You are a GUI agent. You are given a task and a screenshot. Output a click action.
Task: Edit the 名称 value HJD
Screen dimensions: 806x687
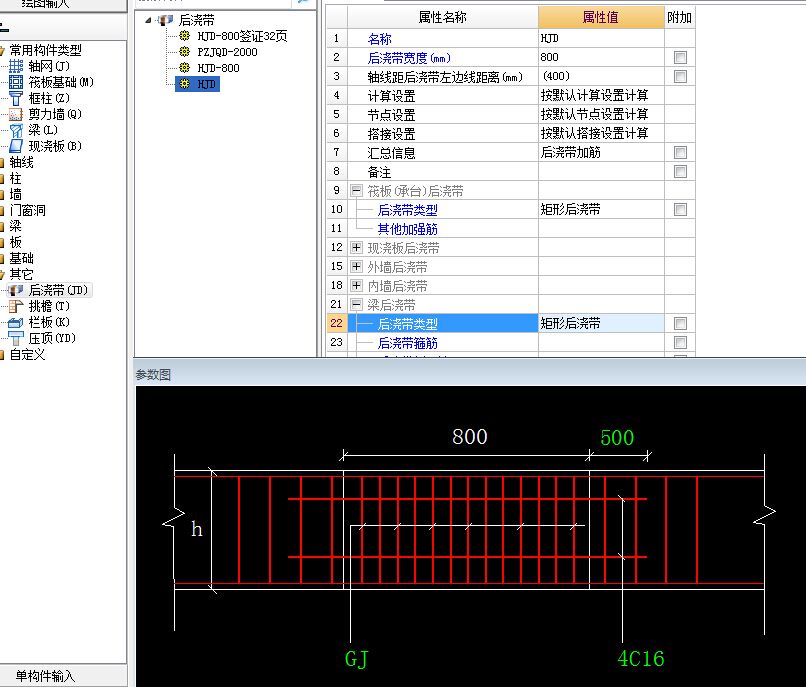[x=601, y=39]
